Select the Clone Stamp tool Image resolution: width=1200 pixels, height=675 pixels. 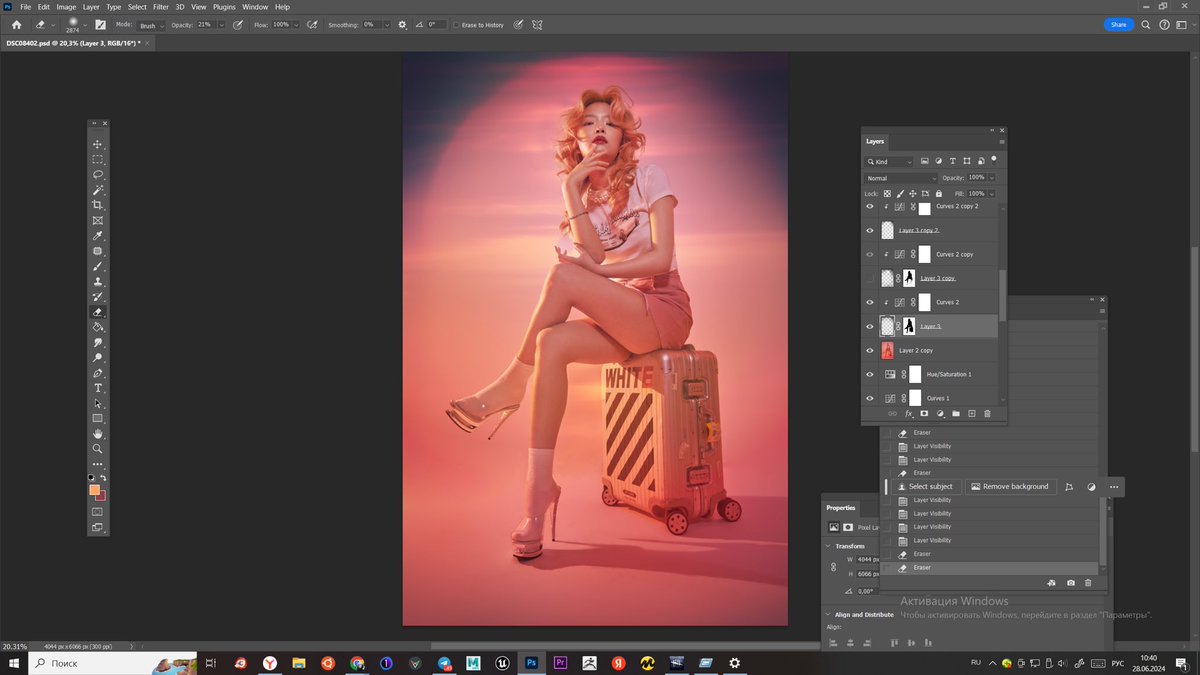tap(98, 281)
